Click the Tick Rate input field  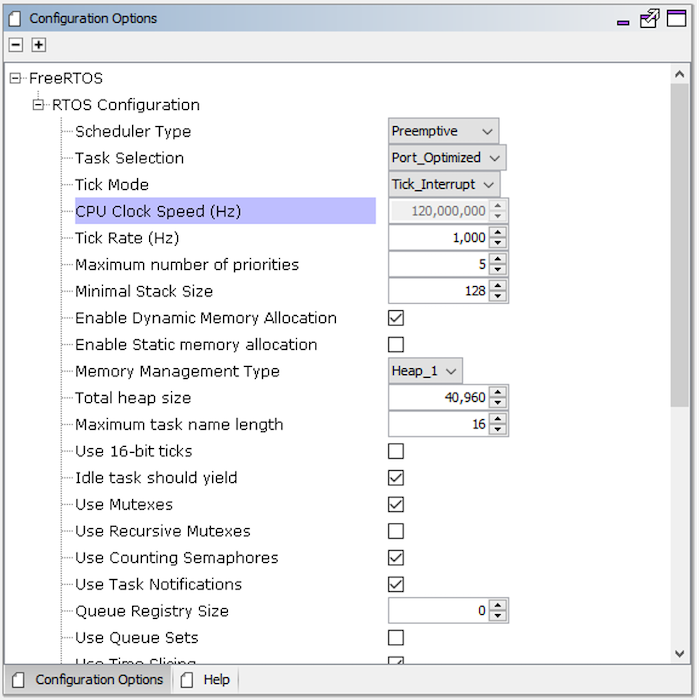click(439, 238)
